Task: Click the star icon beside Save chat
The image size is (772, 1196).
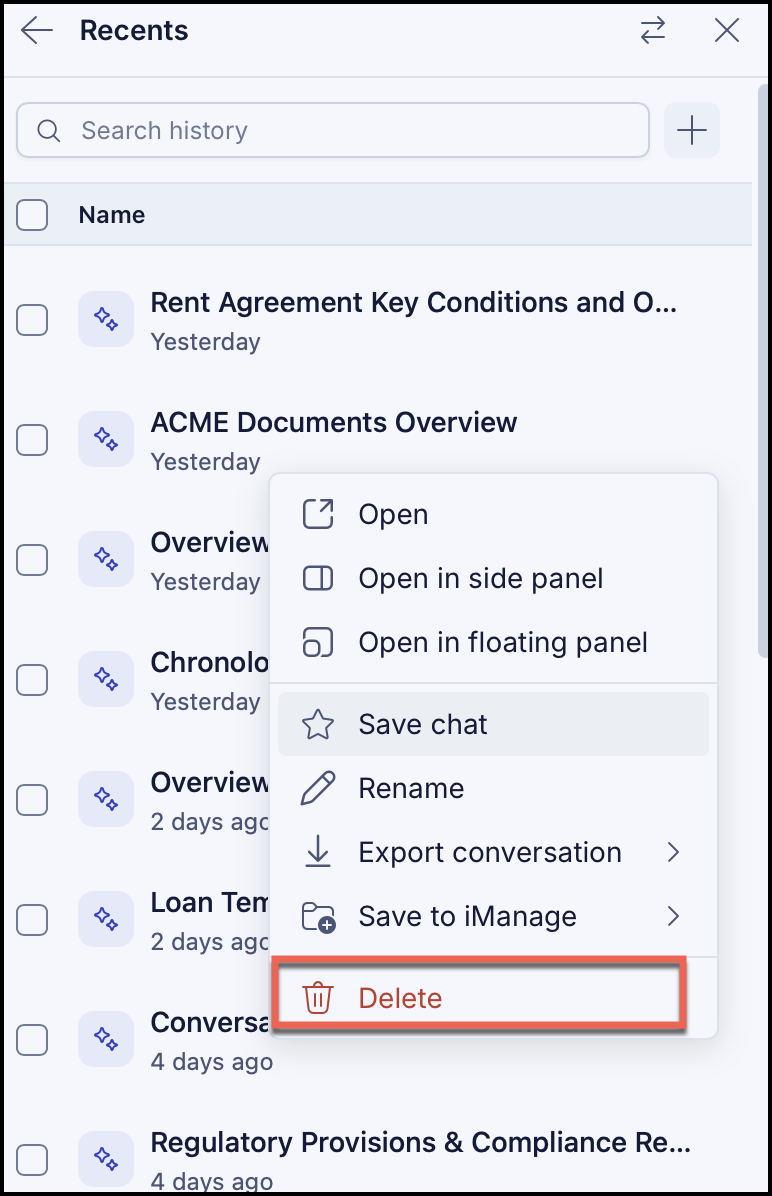Action: coord(318,724)
